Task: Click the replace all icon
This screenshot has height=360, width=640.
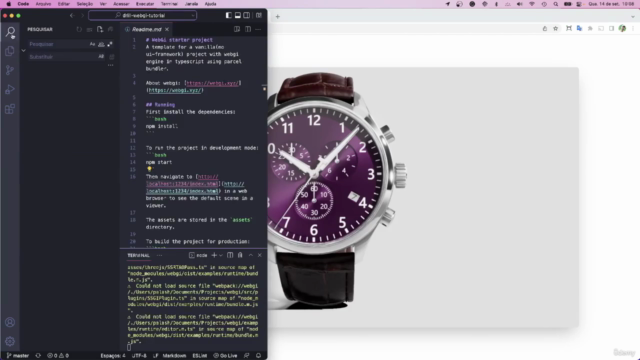Action: tap(112, 57)
